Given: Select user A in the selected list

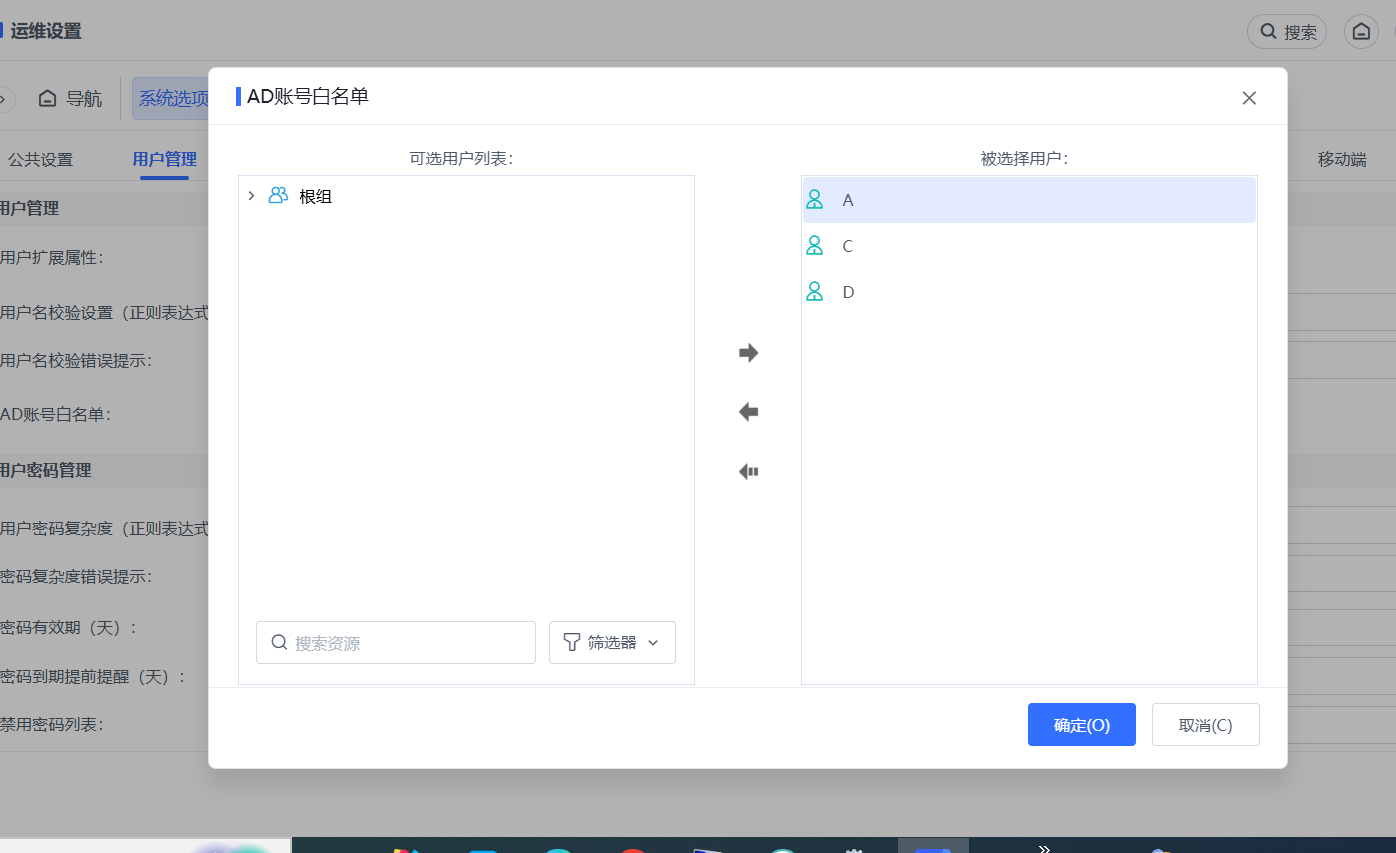Looking at the screenshot, I should click(1029, 200).
